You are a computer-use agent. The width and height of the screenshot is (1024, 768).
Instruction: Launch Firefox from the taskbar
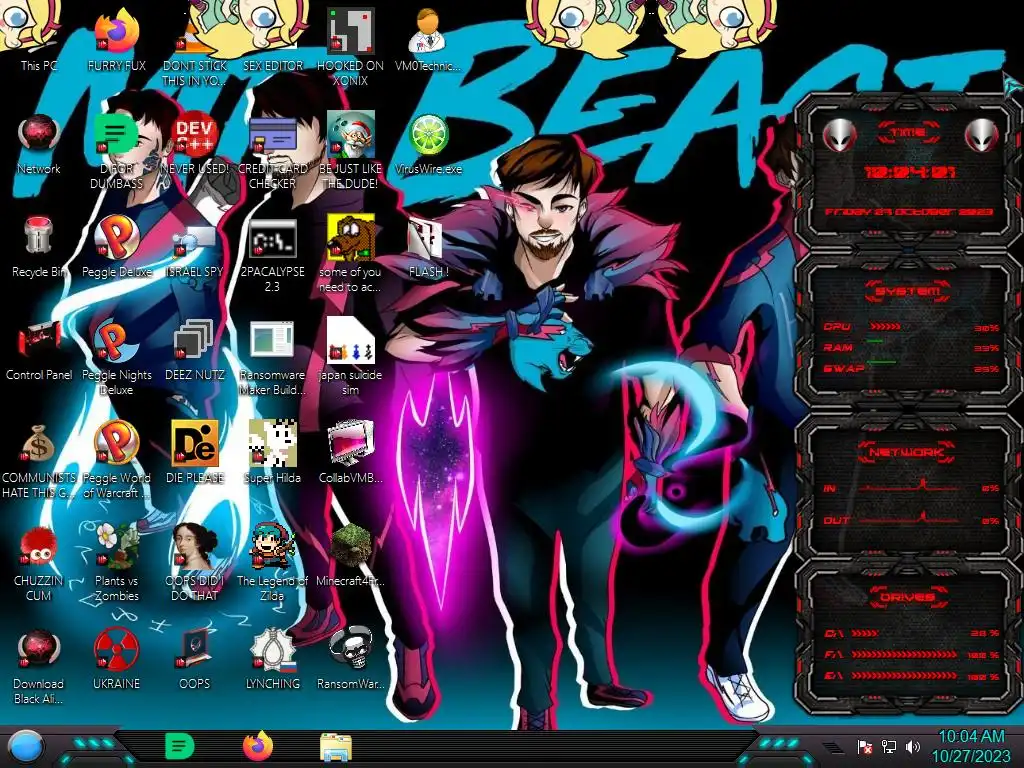258,746
